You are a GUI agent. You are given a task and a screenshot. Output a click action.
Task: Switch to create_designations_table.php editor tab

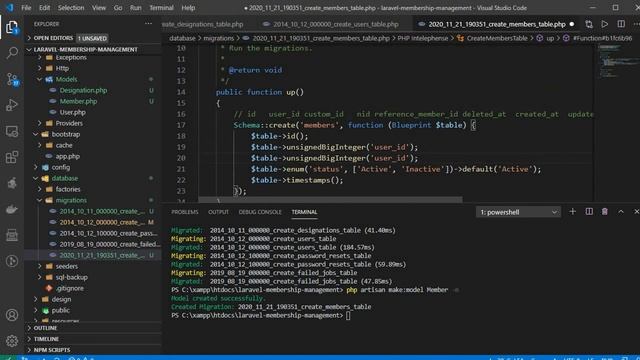coord(203,24)
